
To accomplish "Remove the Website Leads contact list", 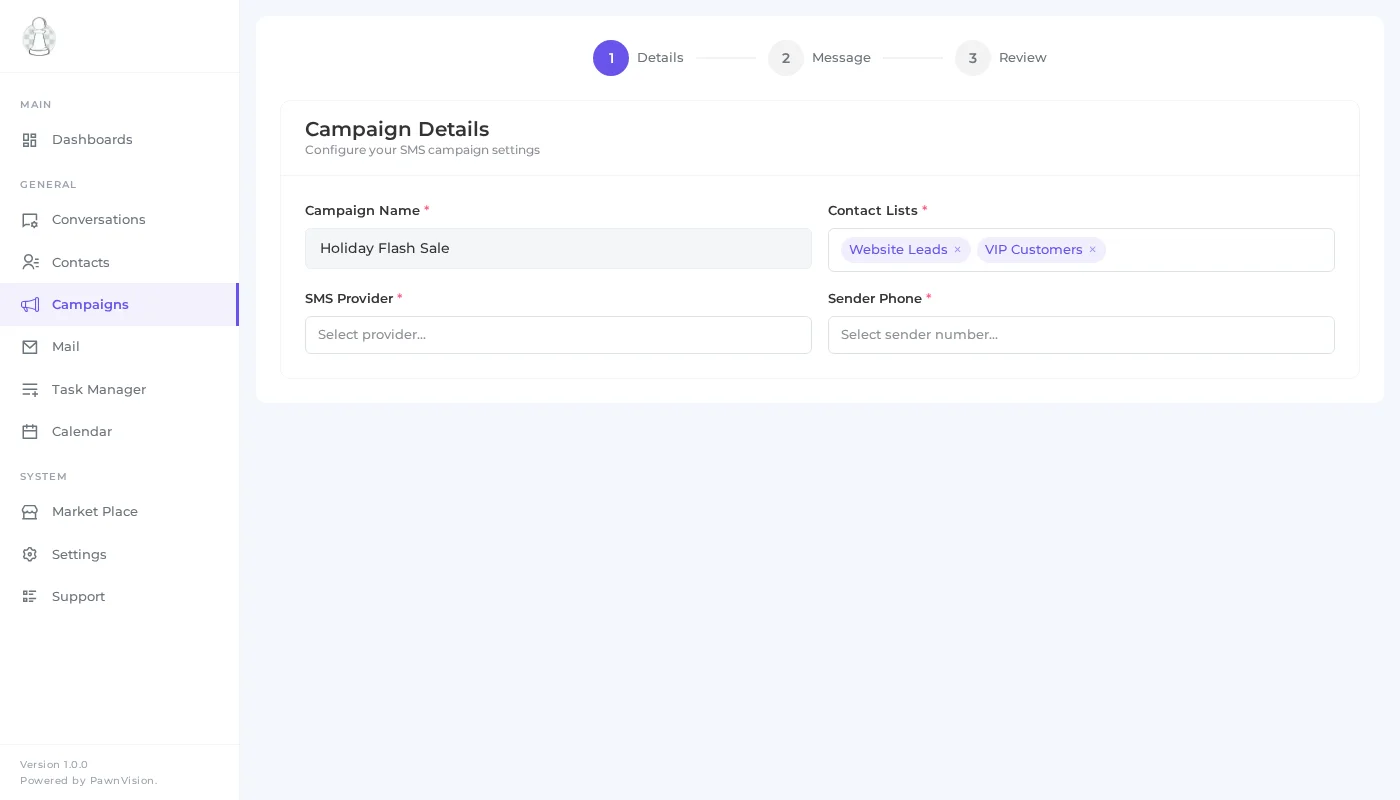I will [957, 250].
